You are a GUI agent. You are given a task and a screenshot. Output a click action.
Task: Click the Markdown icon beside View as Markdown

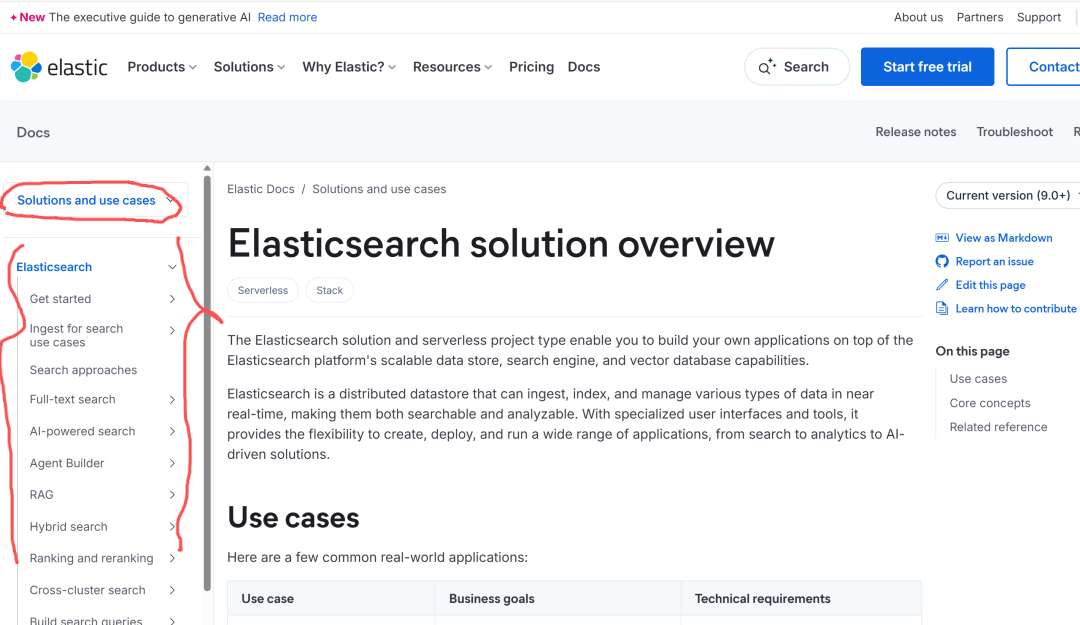pos(942,238)
